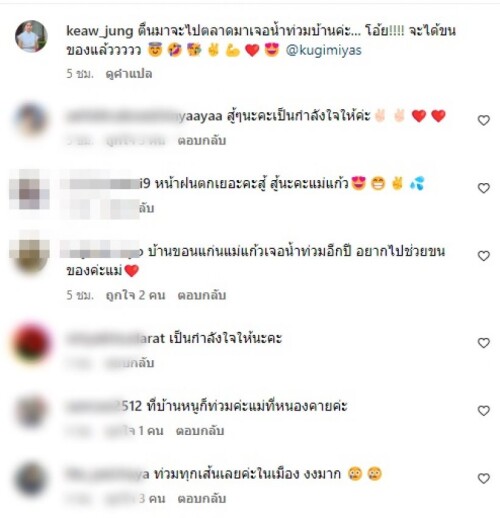The width and height of the screenshot is (500, 518).
Task: Open the red avatar of the arat commenter
Action: 31,343
